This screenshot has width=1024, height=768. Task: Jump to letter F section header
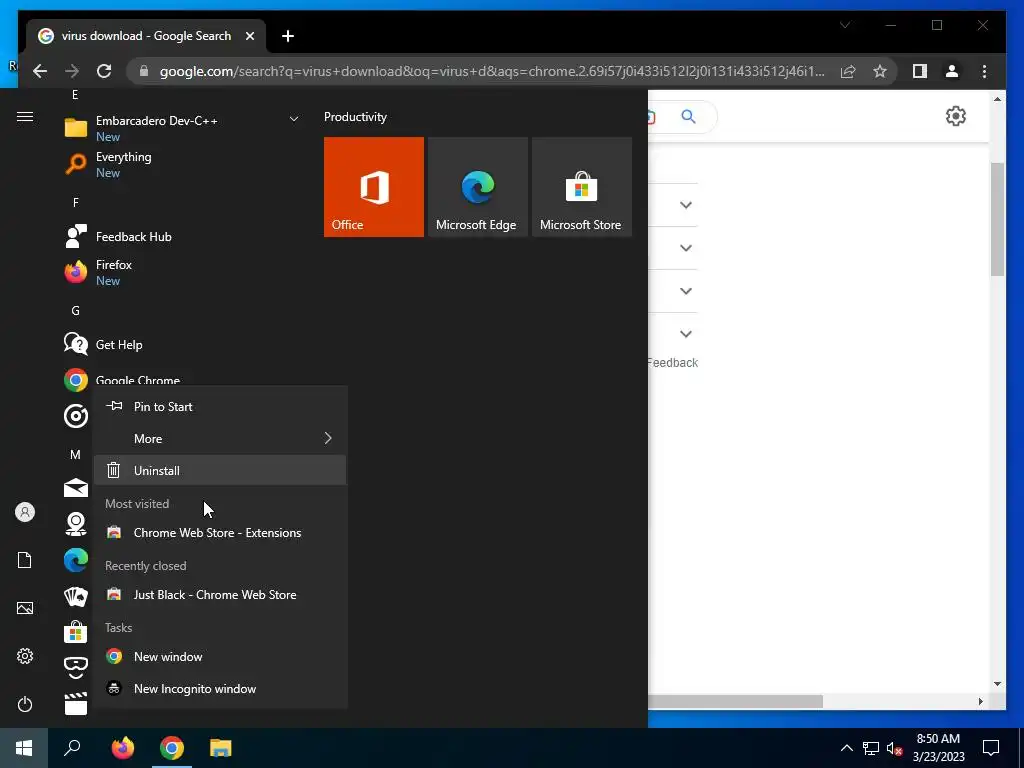[76, 202]
